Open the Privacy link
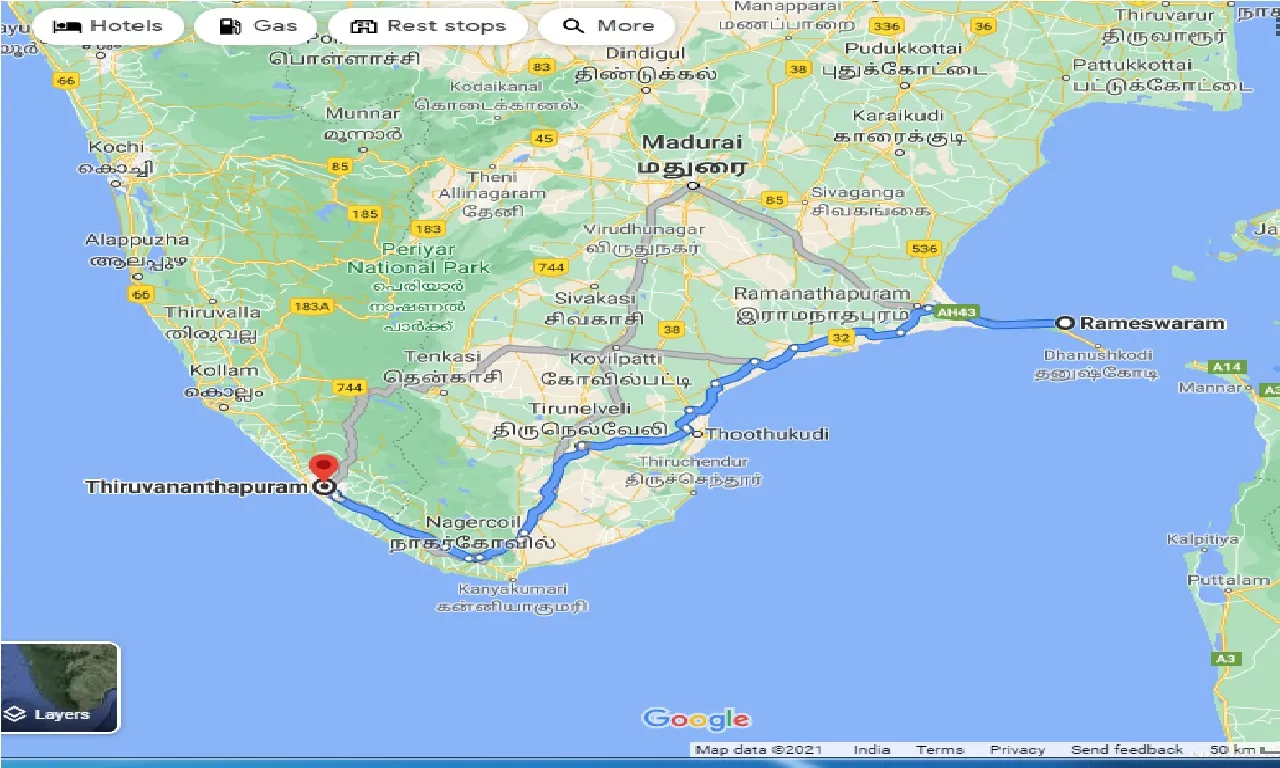The image size is (1280, 768). (x=1017, y=750)
